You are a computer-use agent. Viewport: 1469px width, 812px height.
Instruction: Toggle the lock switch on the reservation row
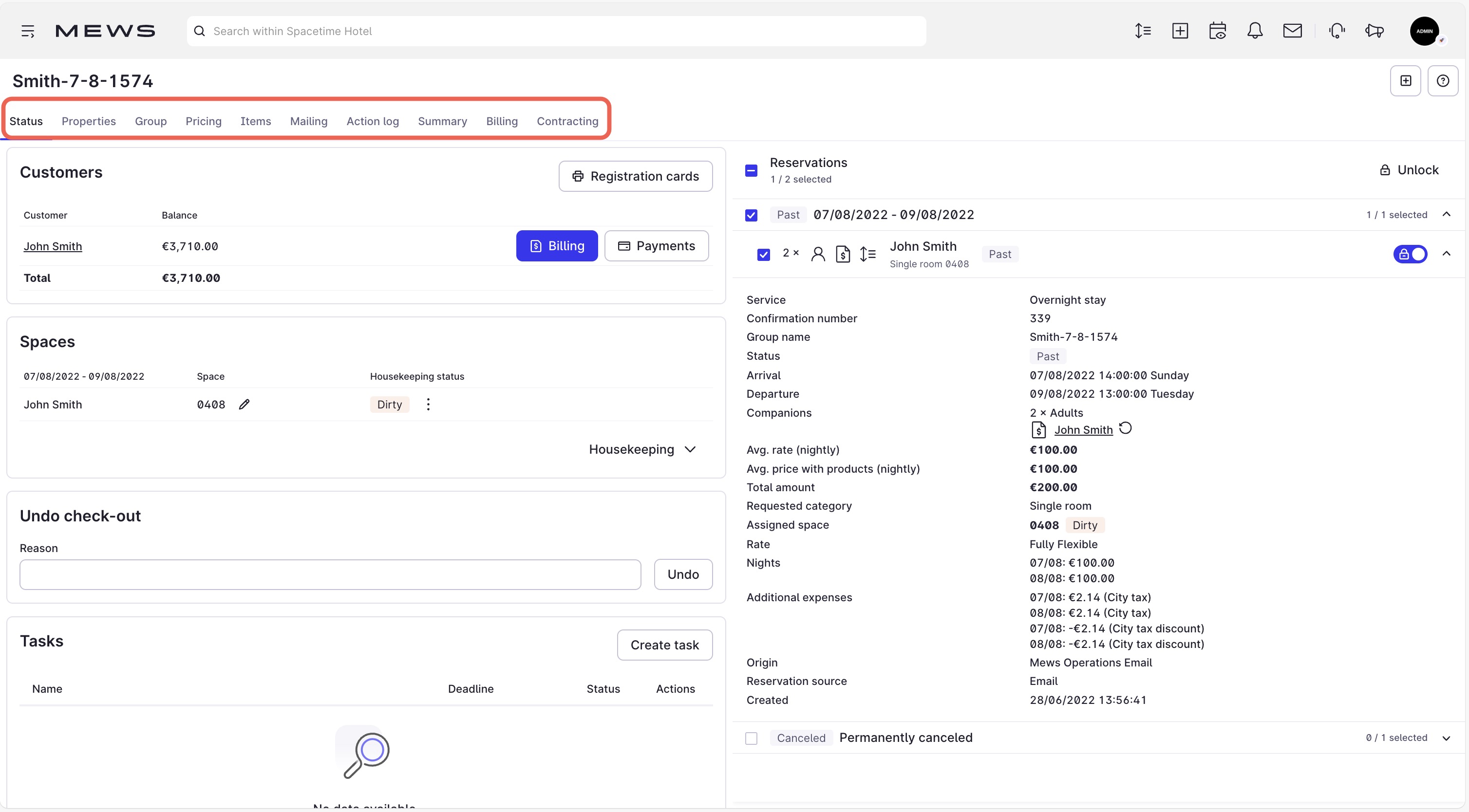(1412, 254)
